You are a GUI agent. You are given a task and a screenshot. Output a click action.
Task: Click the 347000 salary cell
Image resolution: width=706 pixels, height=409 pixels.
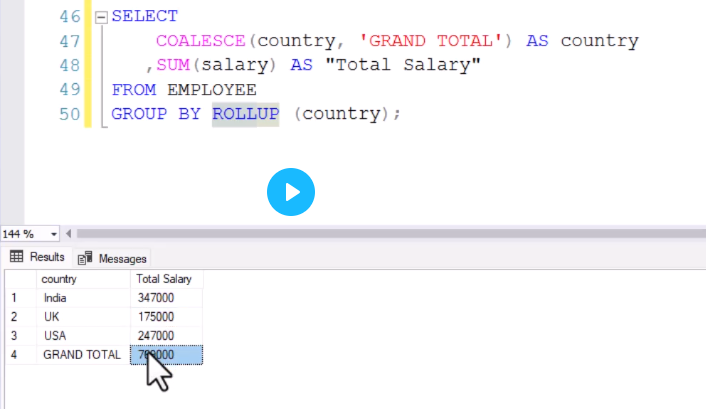click(x=166, y=298)
